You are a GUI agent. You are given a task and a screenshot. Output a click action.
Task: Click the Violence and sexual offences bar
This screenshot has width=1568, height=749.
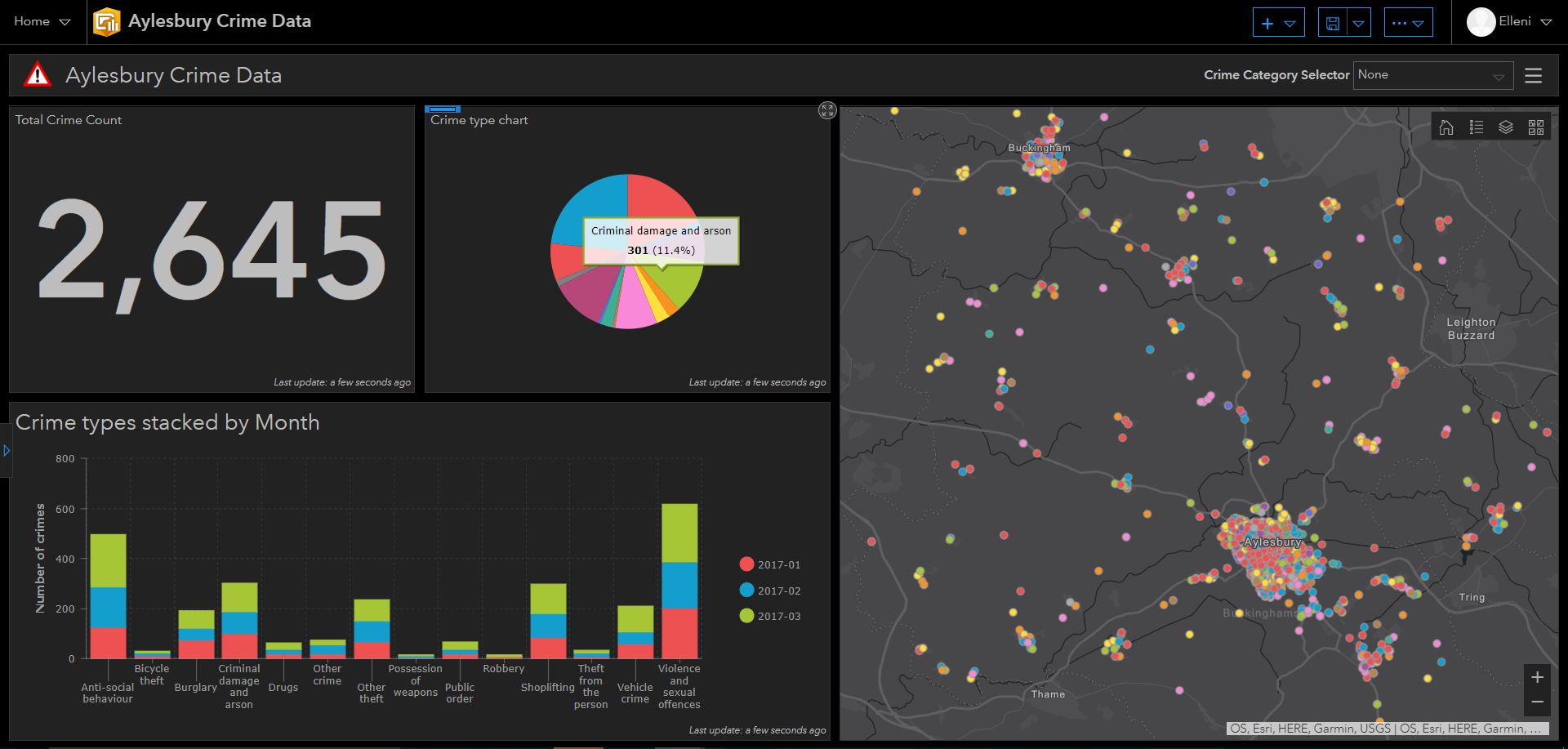point(679,580)
